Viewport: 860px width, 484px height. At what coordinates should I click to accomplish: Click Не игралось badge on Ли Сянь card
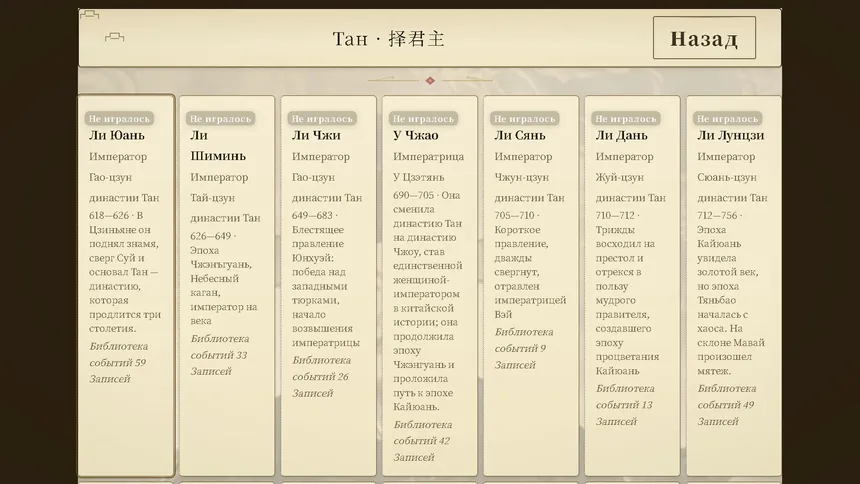pyautogui.click(x=525, y=119)
